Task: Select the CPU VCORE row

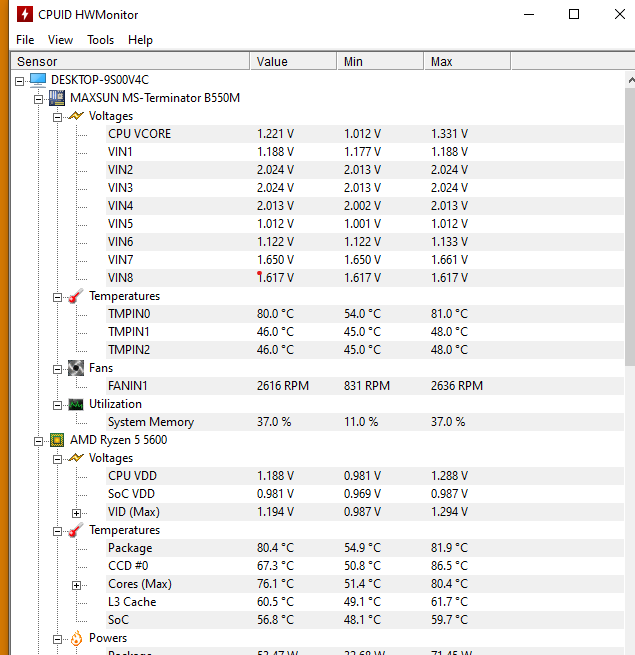Action: [x=365, y=134]
